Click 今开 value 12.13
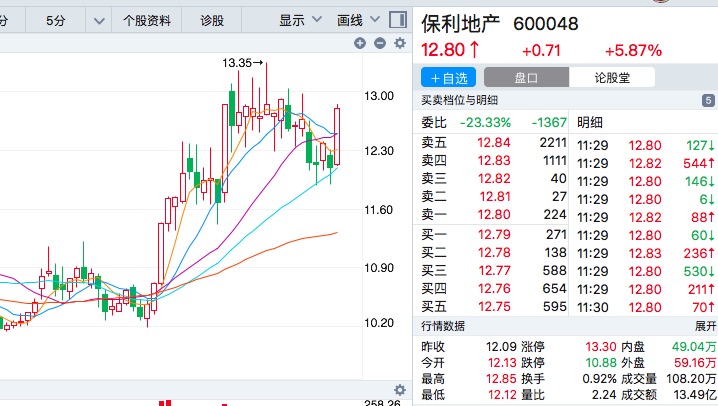The width and height of the screenshot is (718, 406). 502,363
